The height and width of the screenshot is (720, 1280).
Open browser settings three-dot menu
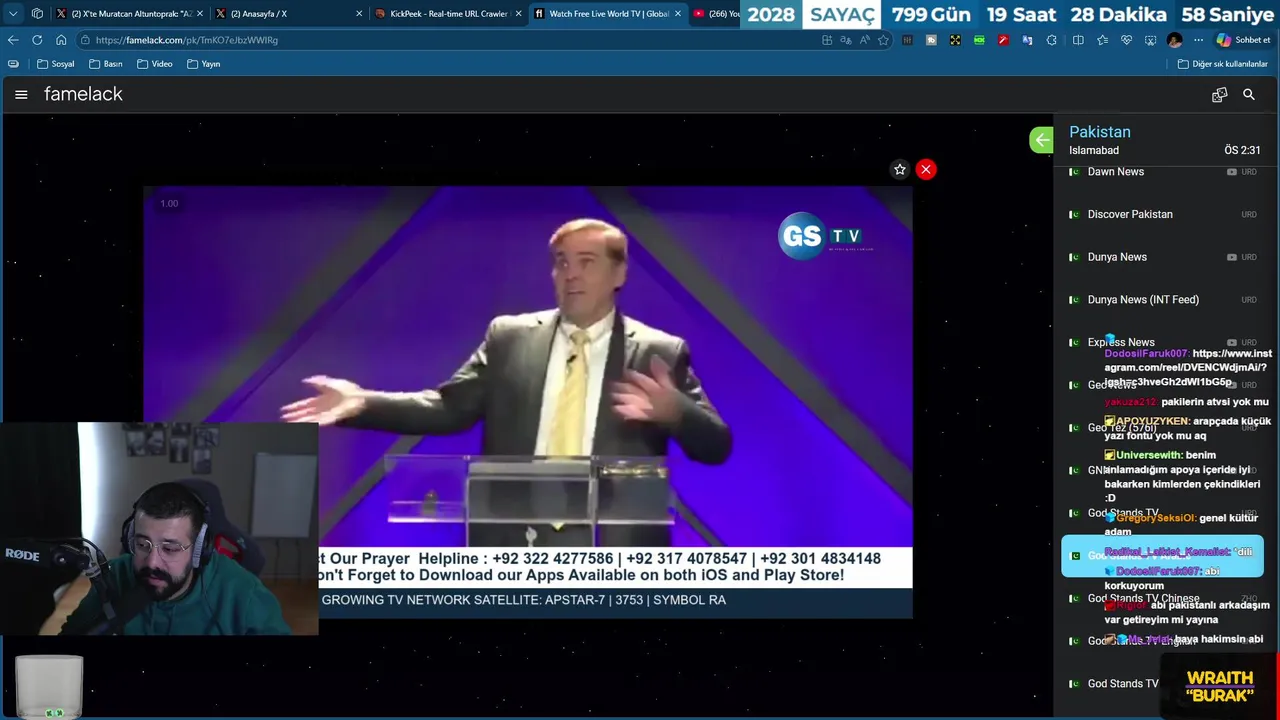1198,40
